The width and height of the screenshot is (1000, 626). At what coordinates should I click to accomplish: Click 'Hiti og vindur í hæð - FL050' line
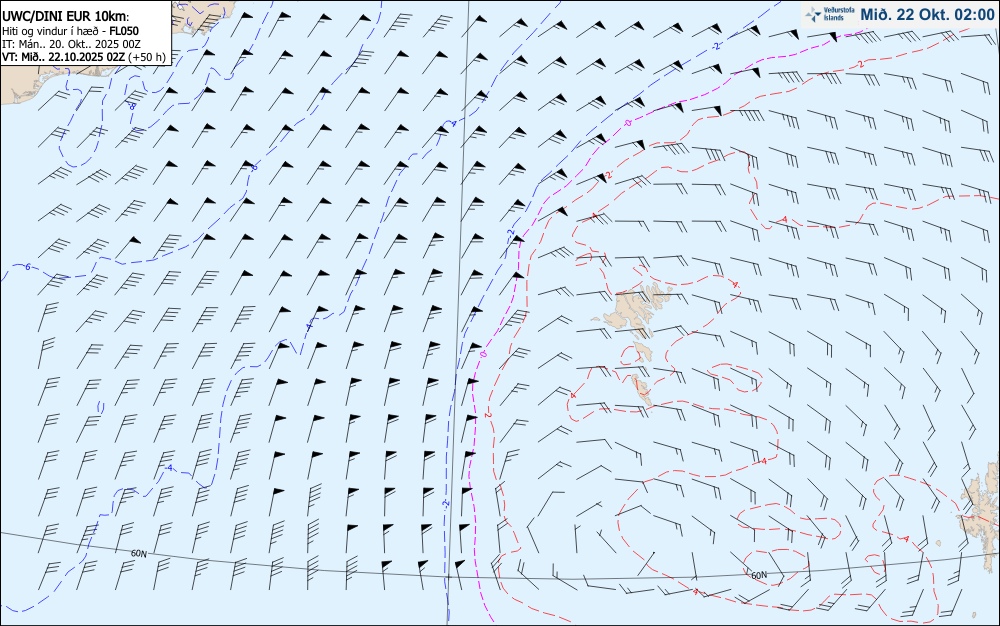pos(70,31)
